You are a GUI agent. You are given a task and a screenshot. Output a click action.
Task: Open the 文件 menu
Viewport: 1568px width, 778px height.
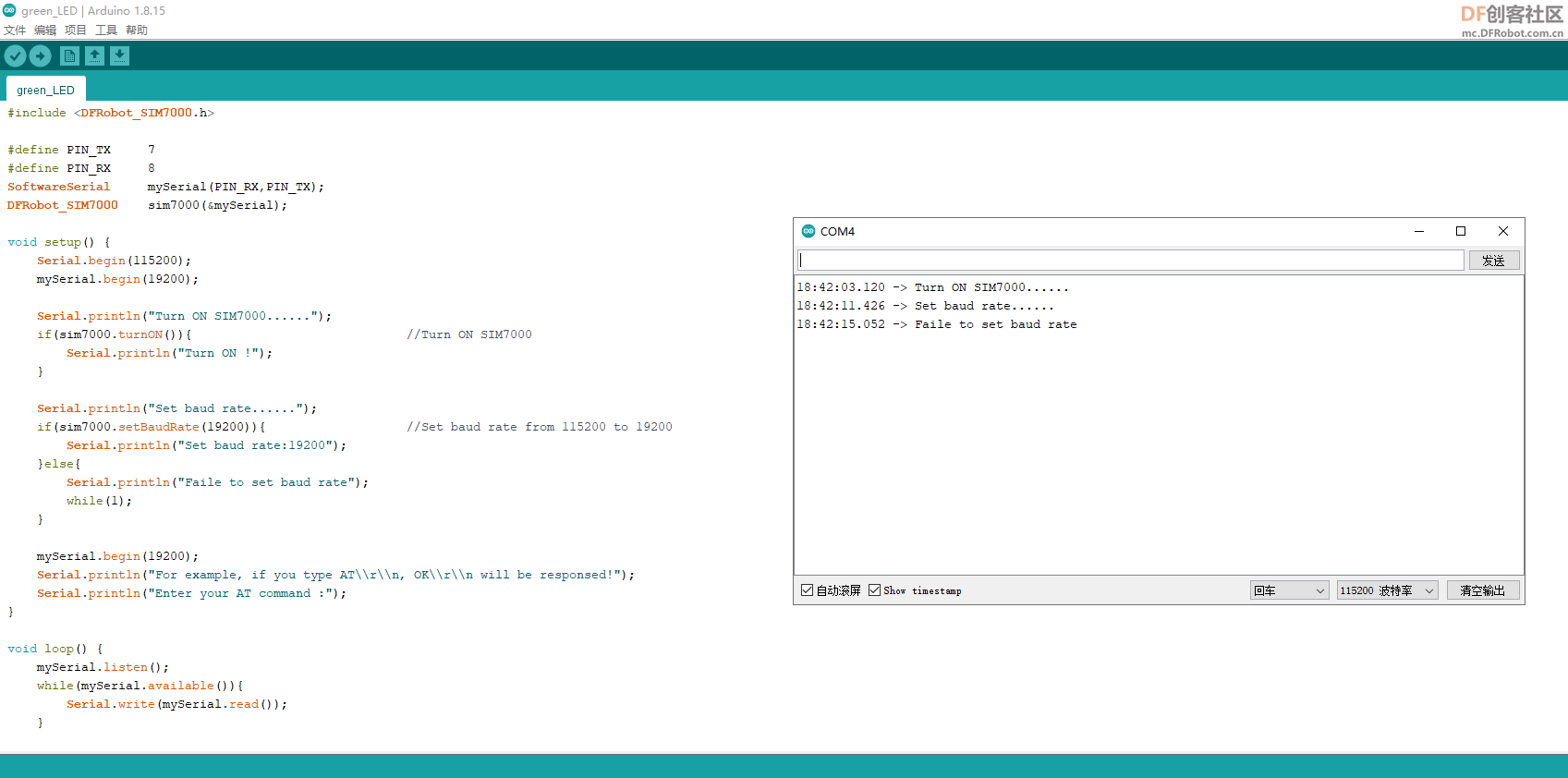15,30
